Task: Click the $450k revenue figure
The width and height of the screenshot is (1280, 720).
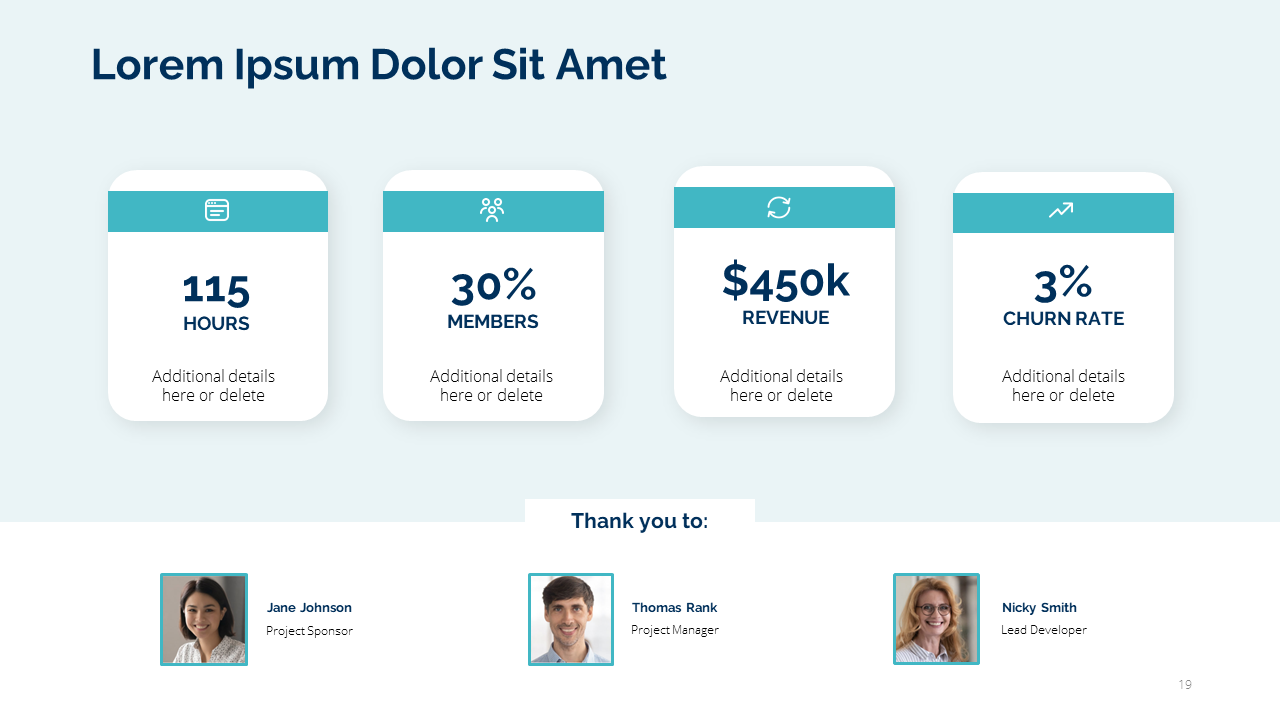Action: pos(785,281)
